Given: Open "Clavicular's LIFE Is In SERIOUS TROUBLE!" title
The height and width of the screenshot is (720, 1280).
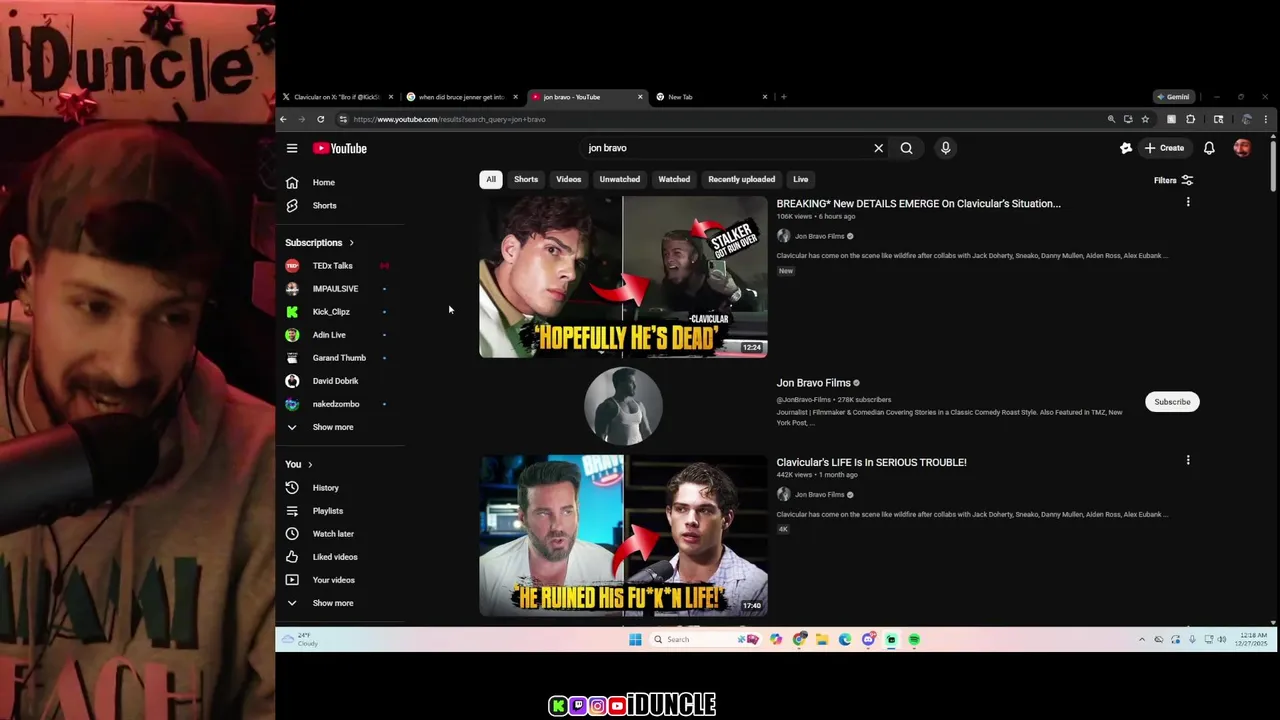Looking at the screenshot, I should coord(871,462).
